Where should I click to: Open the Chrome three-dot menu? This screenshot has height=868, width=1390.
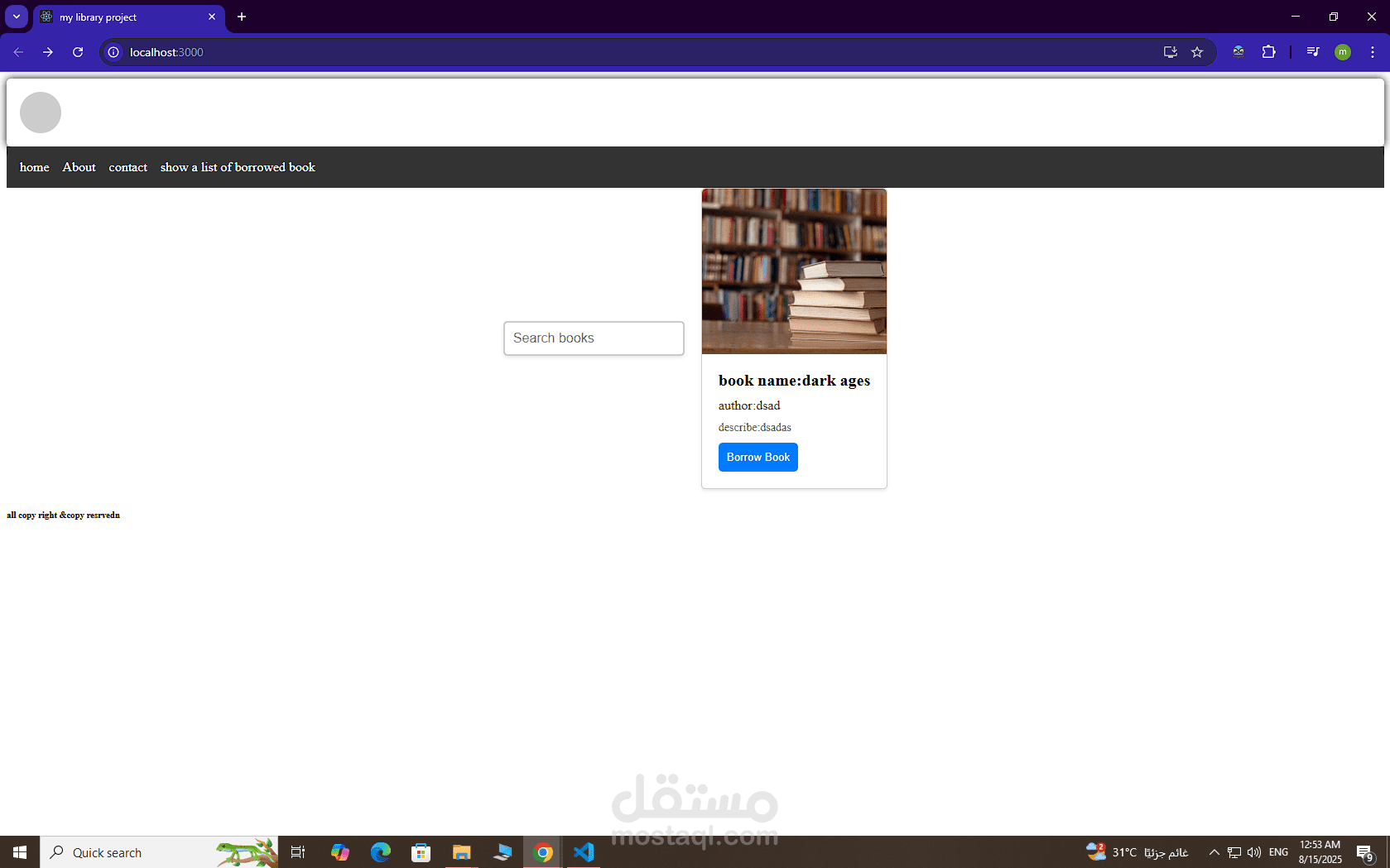coord(1373,52)
